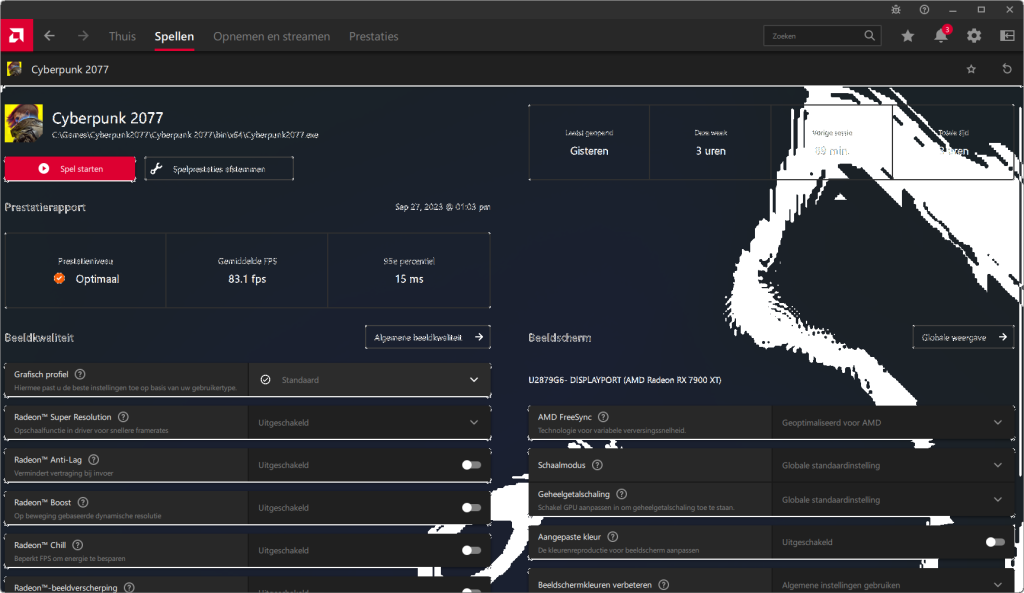The image size is (1024, 593).
Task: Go forward with the right arrow
Action: pos(83,36)
